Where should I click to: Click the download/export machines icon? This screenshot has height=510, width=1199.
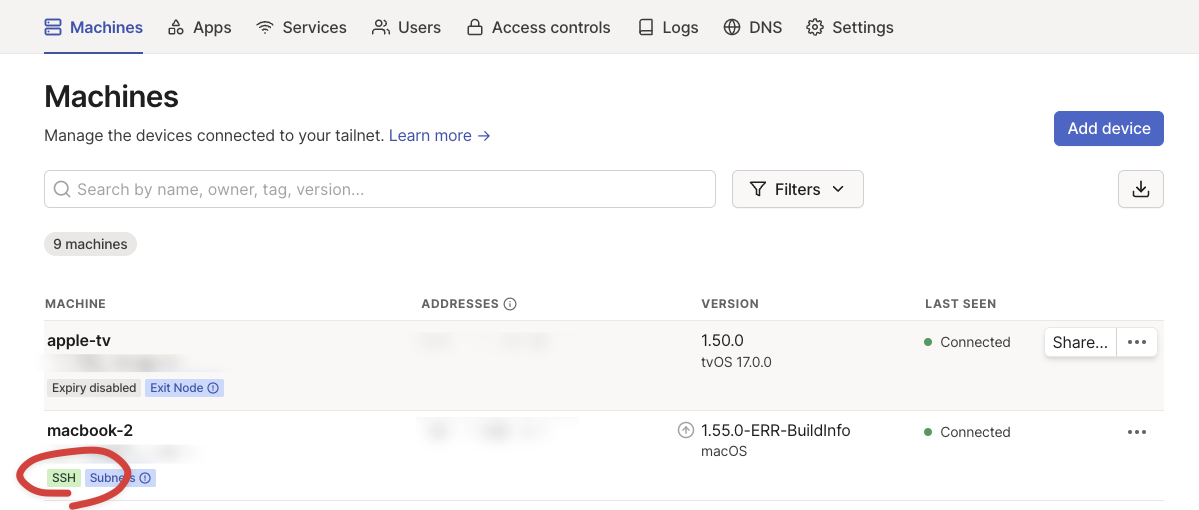(x=1140, y=189)
